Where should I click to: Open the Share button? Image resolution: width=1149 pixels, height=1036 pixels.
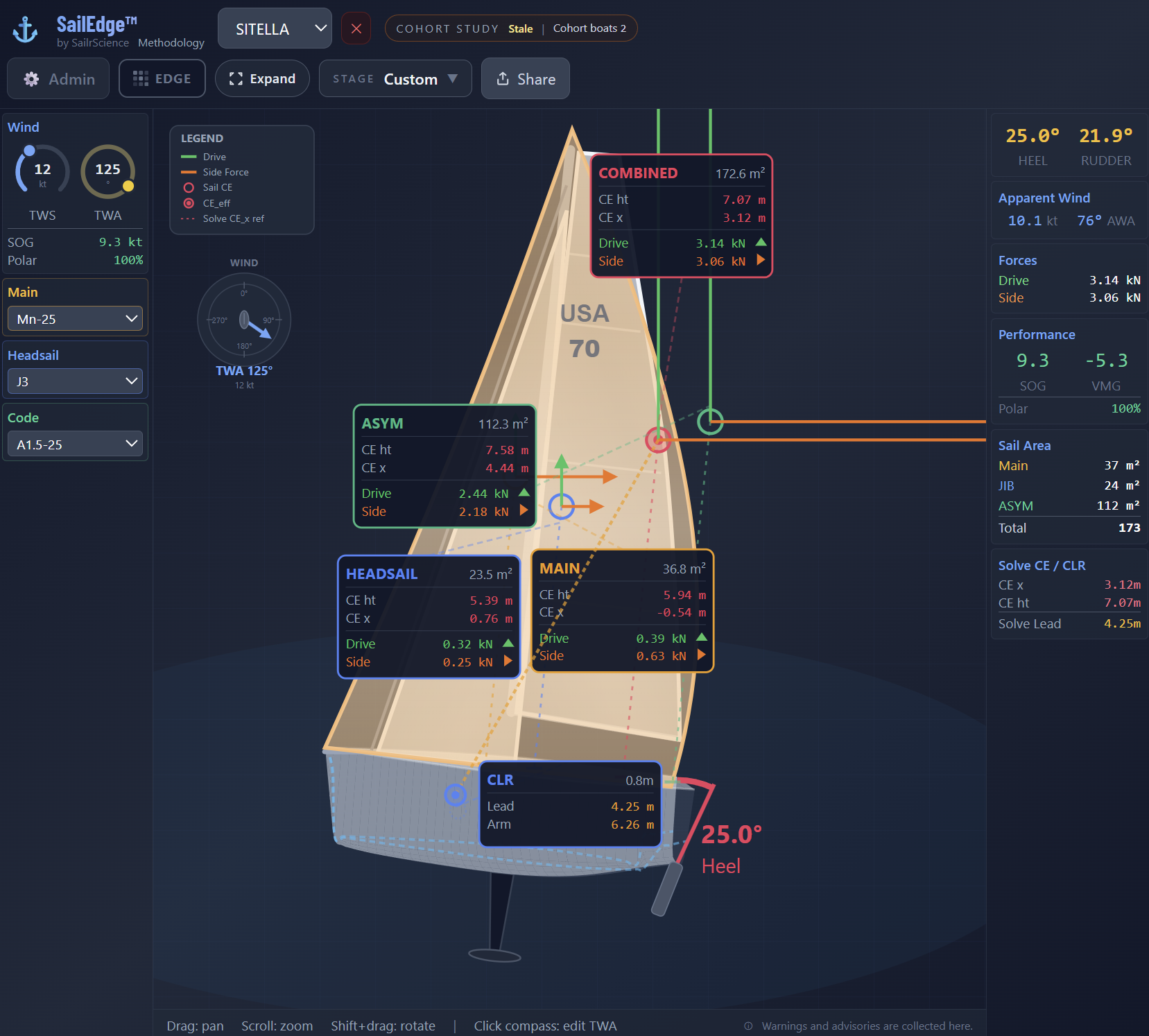[x=526, y=78]
